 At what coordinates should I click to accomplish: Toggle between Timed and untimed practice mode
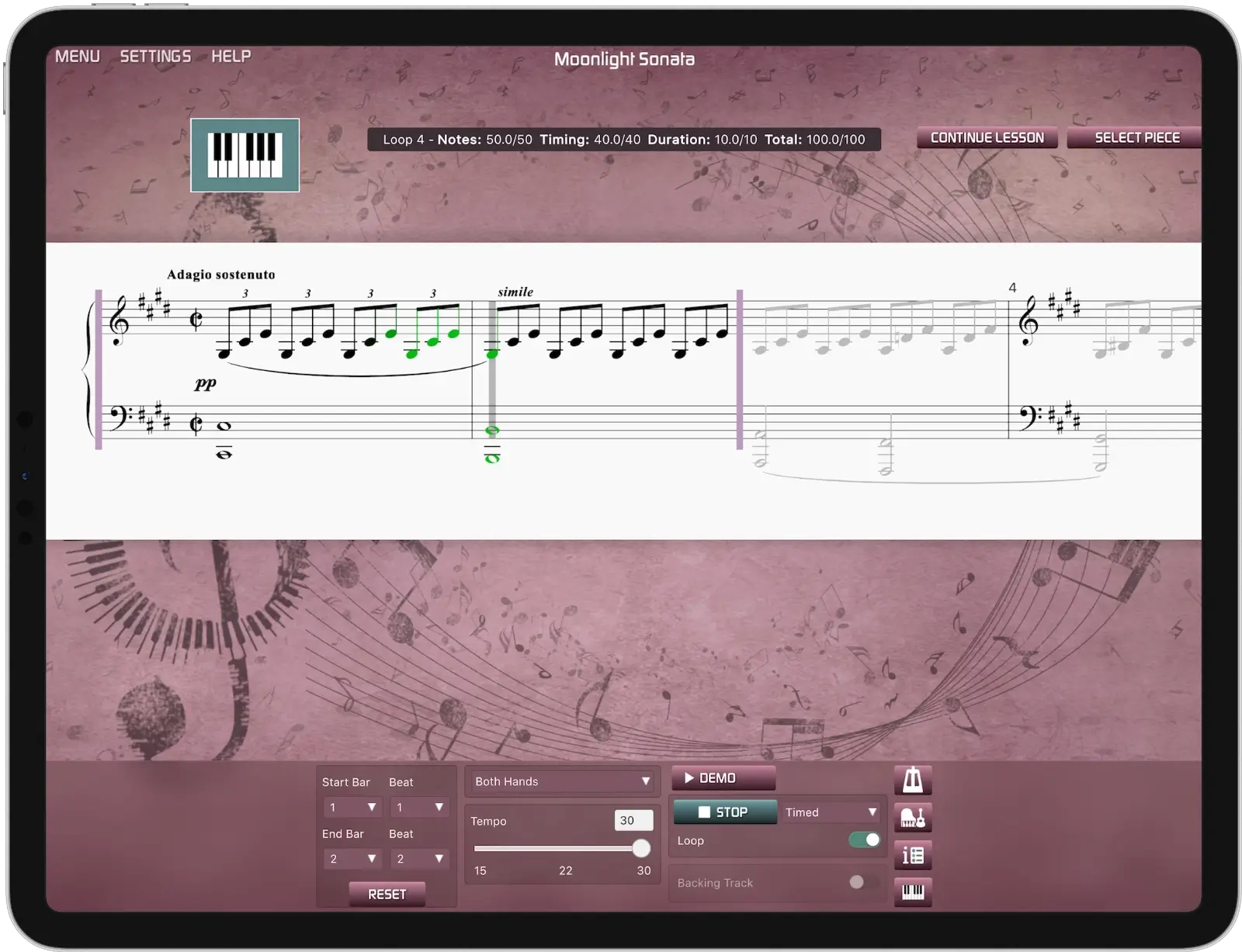pyautogui.click(x=830, y=812)
